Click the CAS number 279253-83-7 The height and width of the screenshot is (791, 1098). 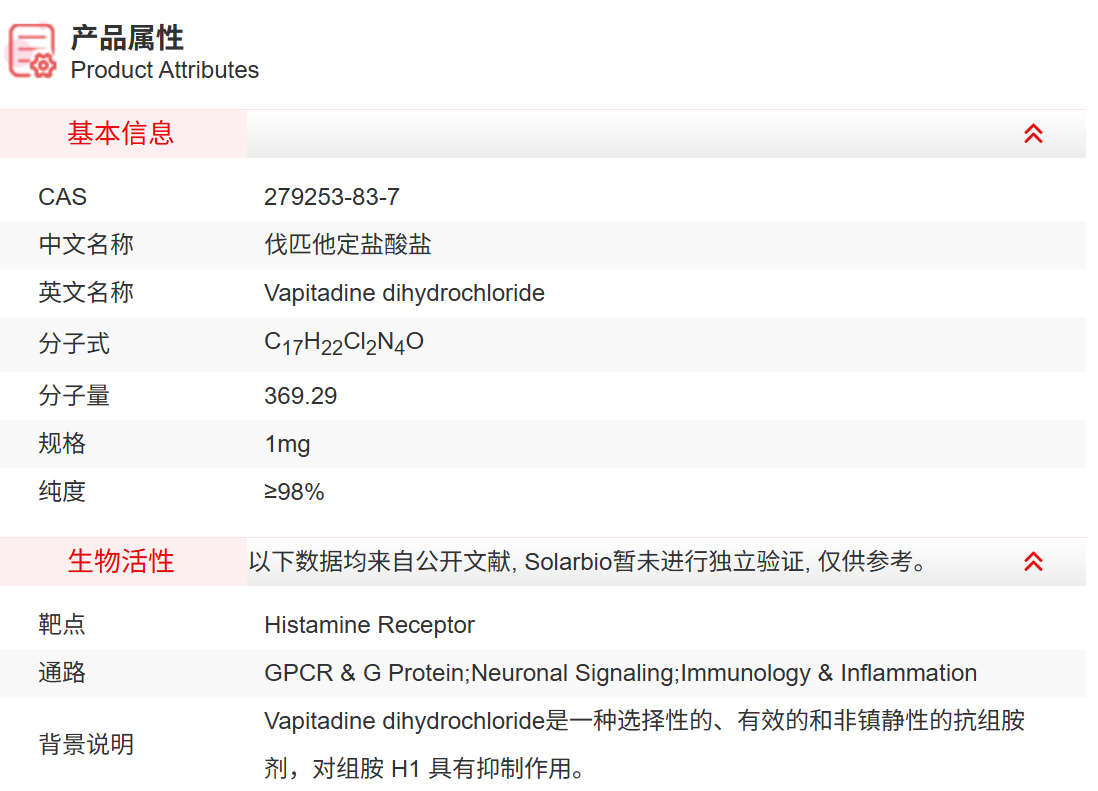click(331, 197)
